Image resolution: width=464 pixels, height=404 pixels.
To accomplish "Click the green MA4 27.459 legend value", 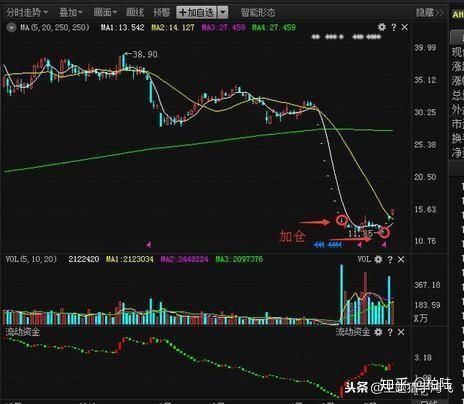I will coord(274,27).
